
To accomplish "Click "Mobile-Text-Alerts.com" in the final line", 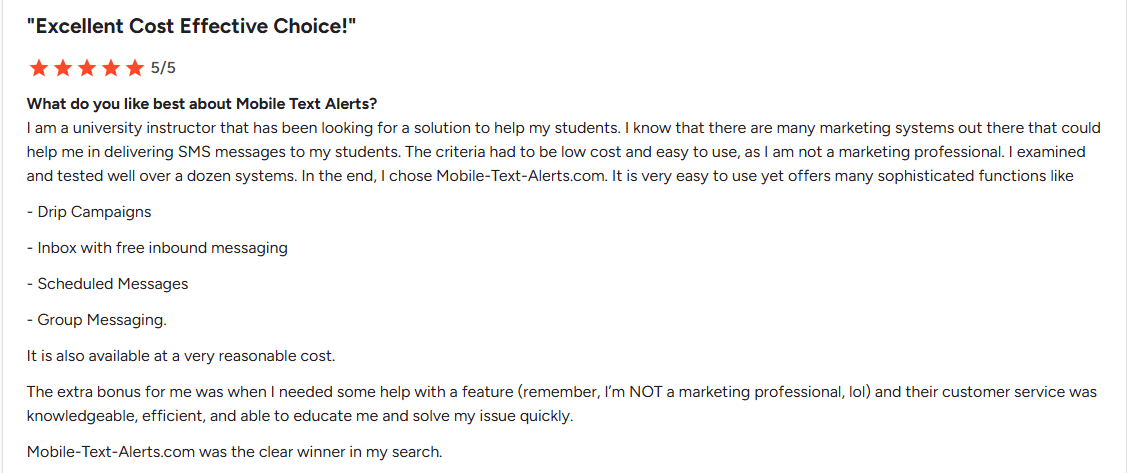I will 111,452.
